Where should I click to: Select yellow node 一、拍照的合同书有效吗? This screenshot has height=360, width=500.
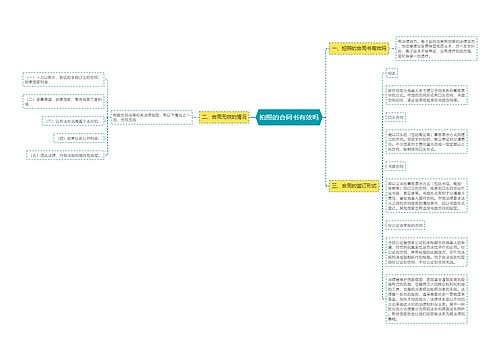359,48
